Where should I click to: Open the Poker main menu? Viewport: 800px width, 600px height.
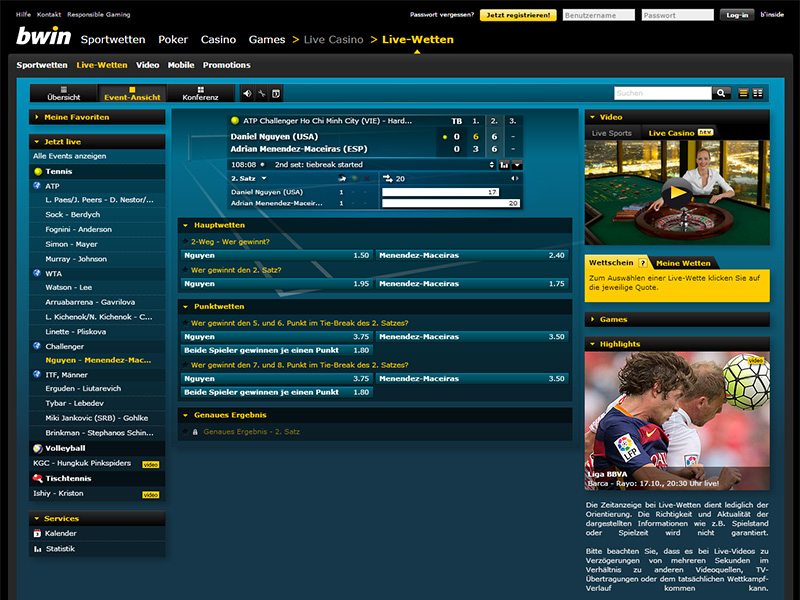[173, 39]
